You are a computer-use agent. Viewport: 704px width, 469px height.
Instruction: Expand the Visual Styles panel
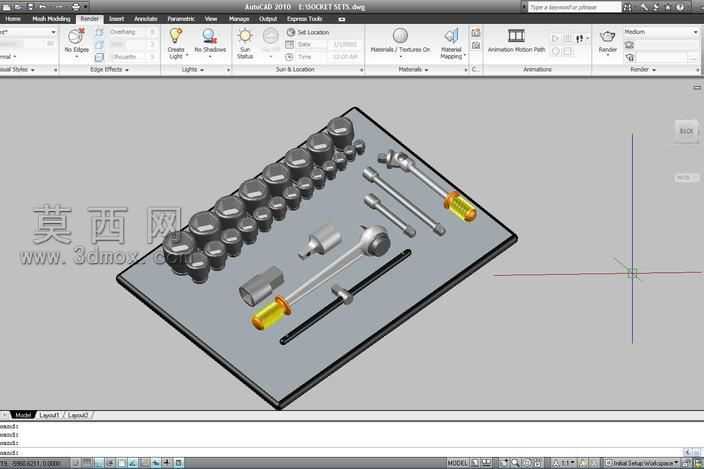click(x=16, y=70)
